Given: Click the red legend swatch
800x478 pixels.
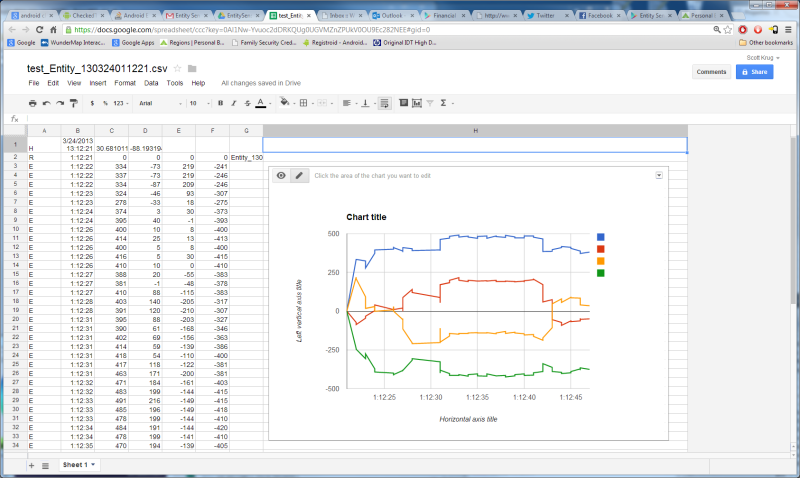Looking at the screenshot, I should (601, 249).
